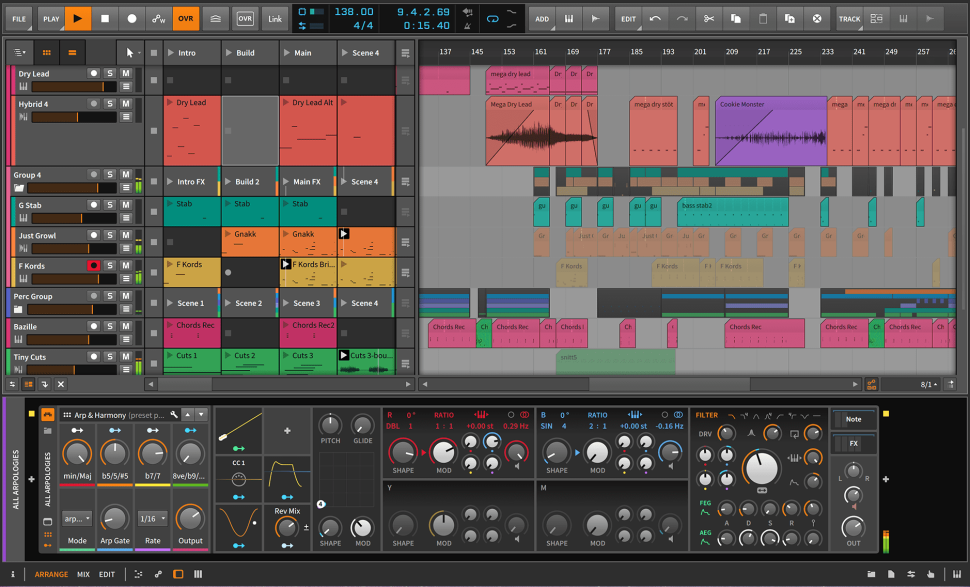Solo the Hybrid 4 track
This screenshot has height=587, width=970.
[x=110, y=103]
